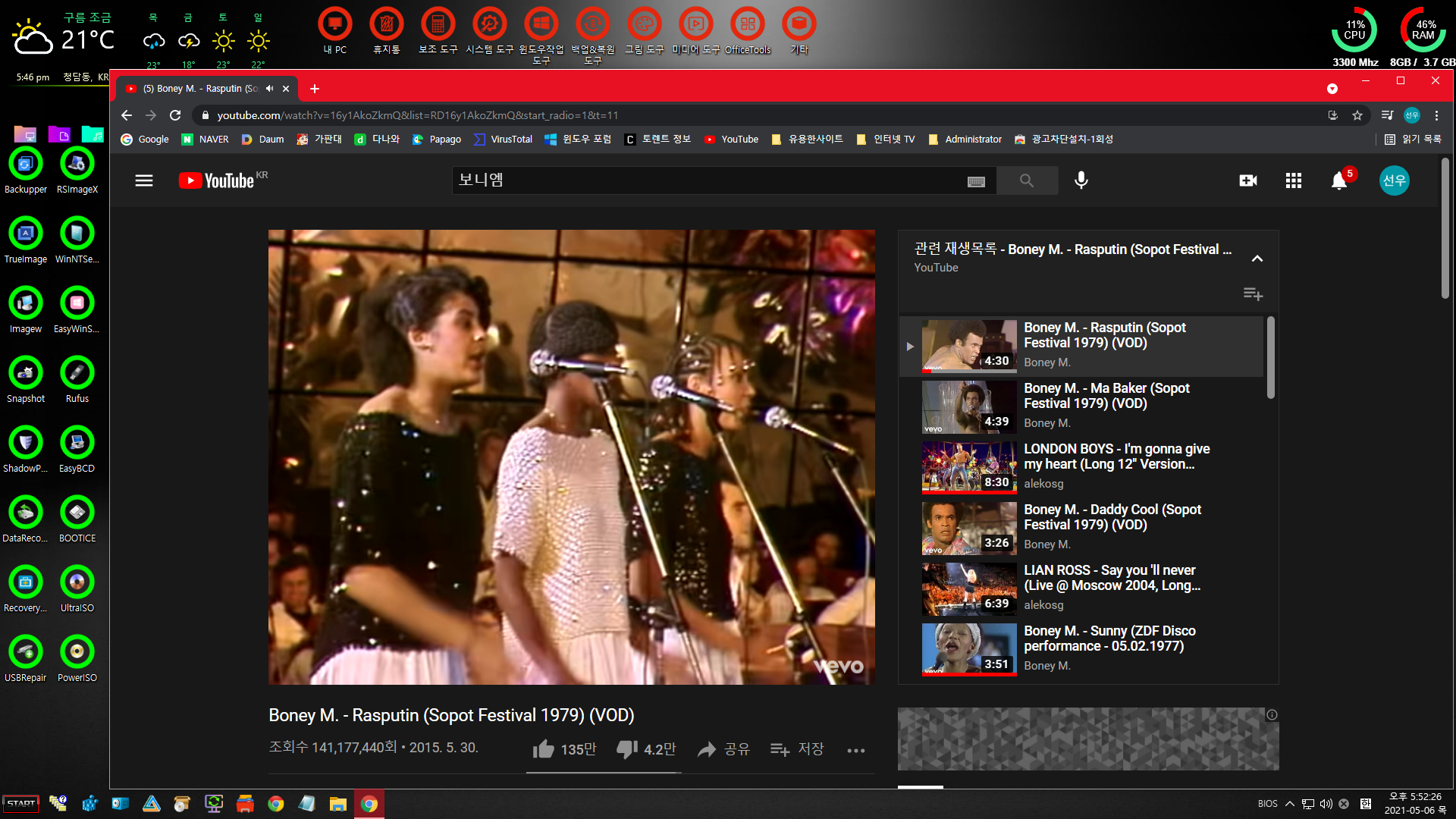Open 휴지통 recycle bin dock icon

coord(387,31)
